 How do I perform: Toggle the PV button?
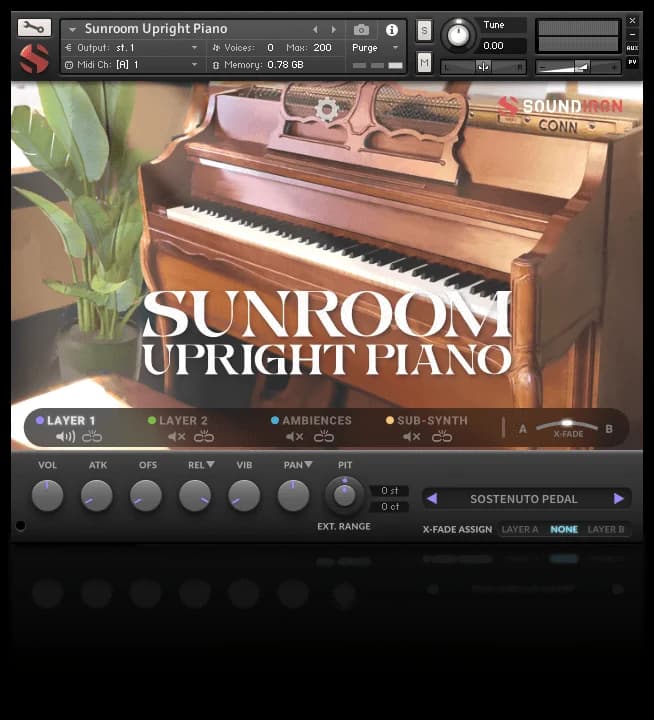[632, 62]
